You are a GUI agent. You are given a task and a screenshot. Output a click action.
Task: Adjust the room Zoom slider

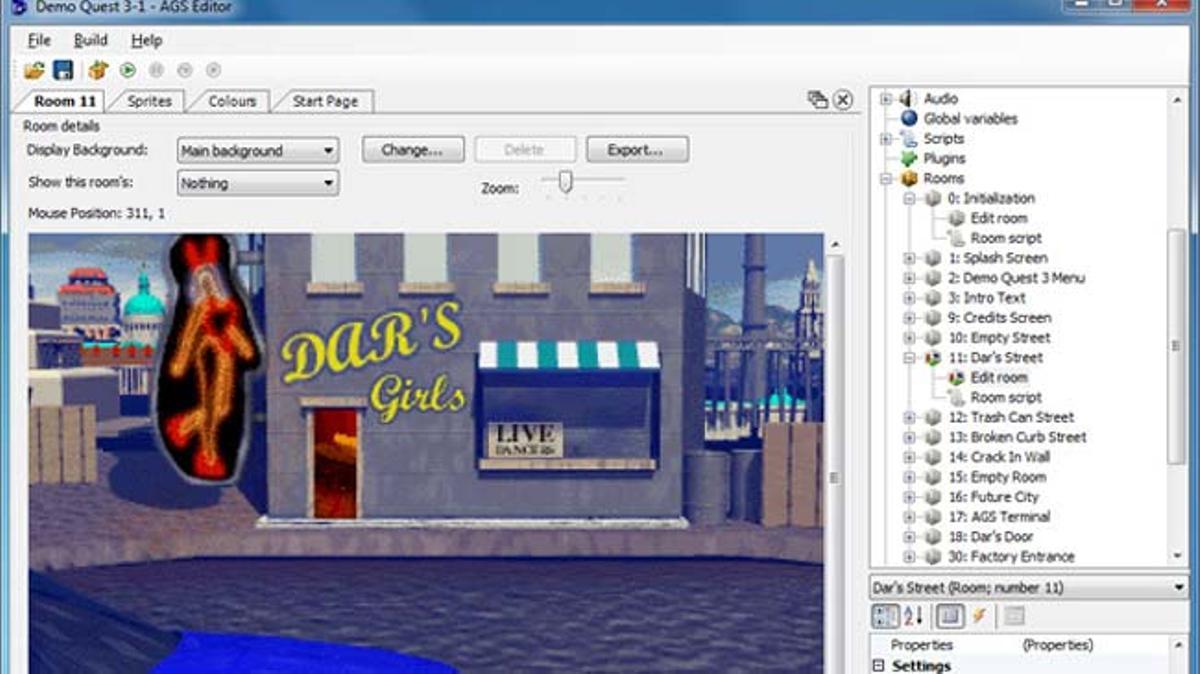click(563, 182)
